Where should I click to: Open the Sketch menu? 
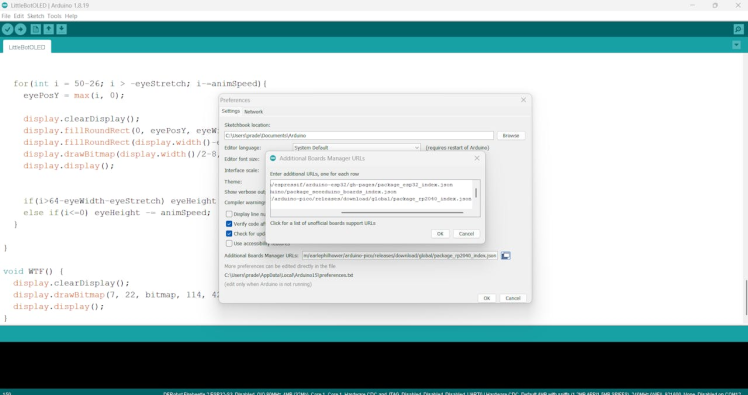(35, 16)
